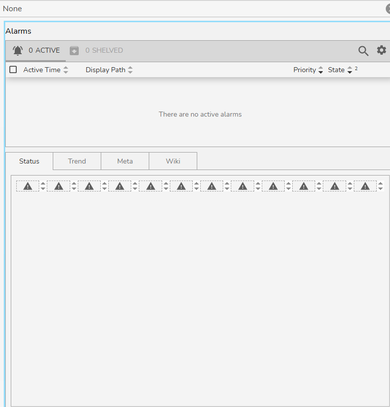The image size is (390, 407).
Task: Click the second warning triangle in Status row
Action: click(x=59, y=186)
